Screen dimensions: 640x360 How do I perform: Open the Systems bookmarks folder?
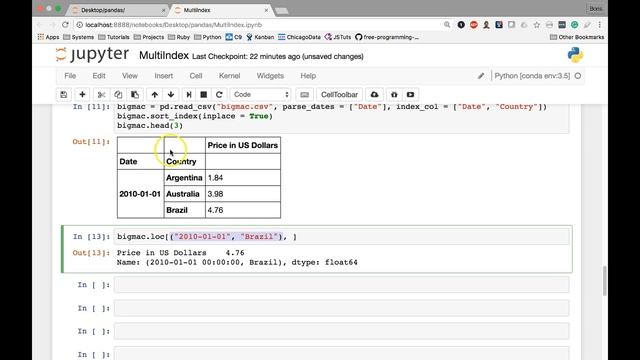point(78,37)
